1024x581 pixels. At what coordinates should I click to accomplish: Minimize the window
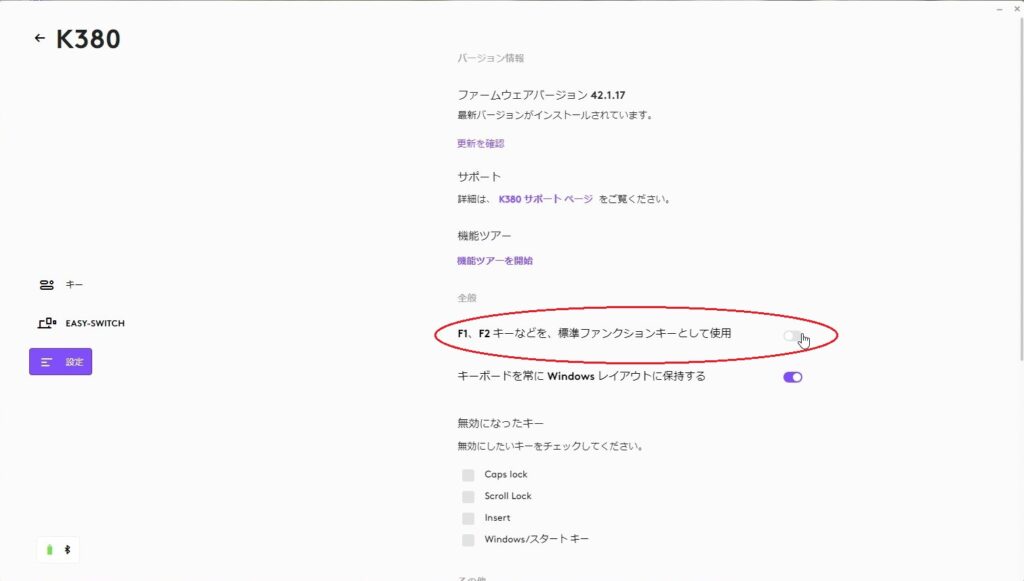(x=999, y=9)
